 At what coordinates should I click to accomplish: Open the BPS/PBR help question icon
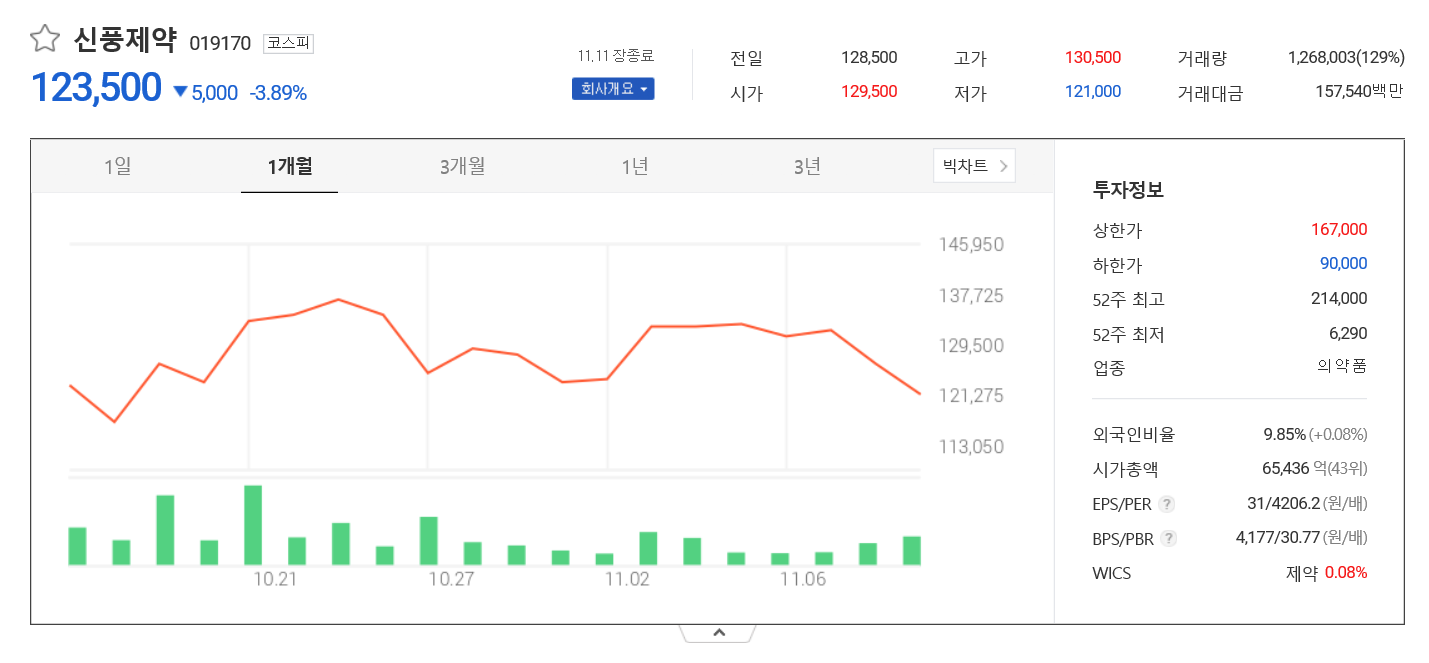(1168, 539)
